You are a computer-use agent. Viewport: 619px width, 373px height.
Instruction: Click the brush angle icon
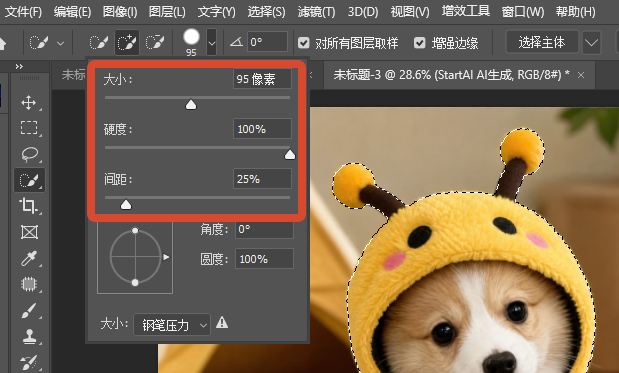236,41
